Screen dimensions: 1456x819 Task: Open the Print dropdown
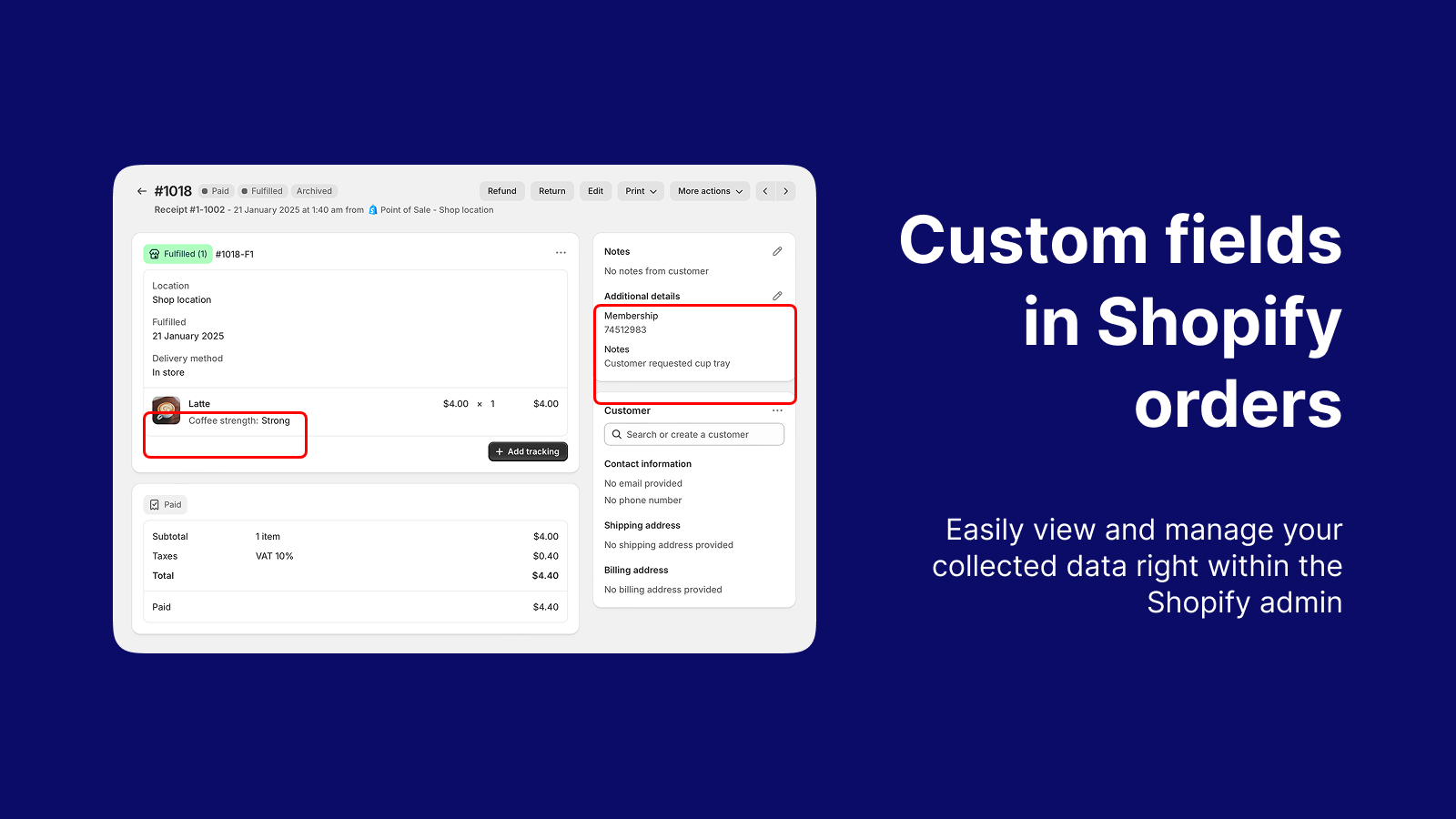pos(640,191)
